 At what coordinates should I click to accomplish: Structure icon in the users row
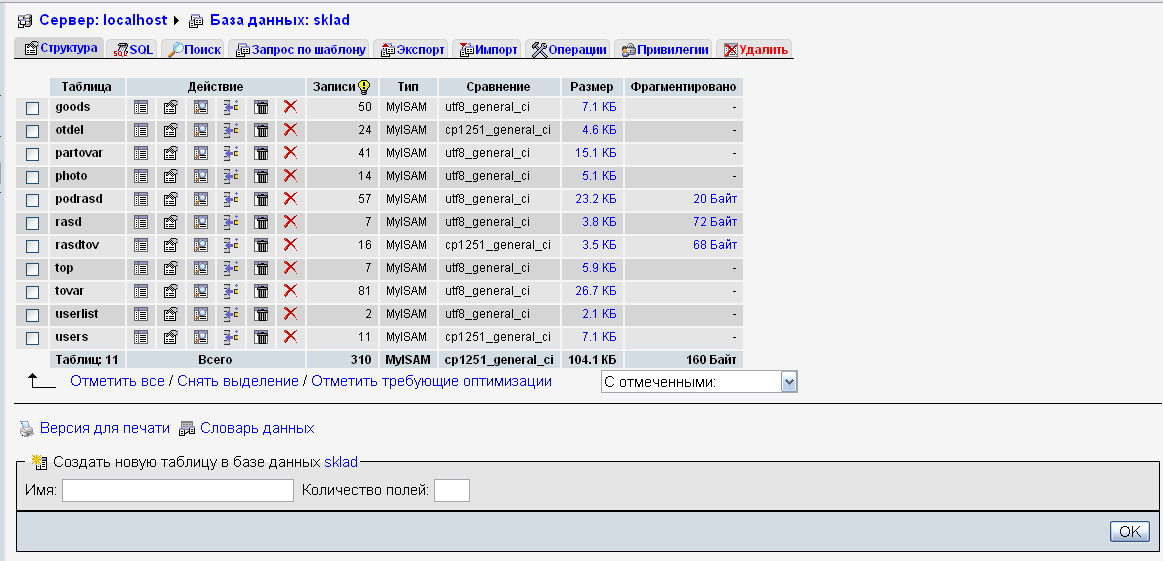point(171,337)
